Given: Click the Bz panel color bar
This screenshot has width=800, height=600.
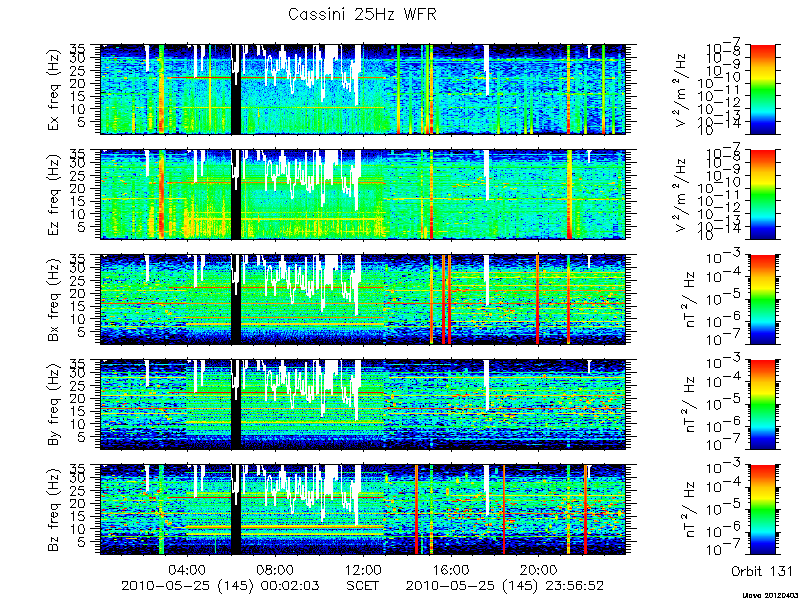Looking at the screenshot, I should coord(762,510).
